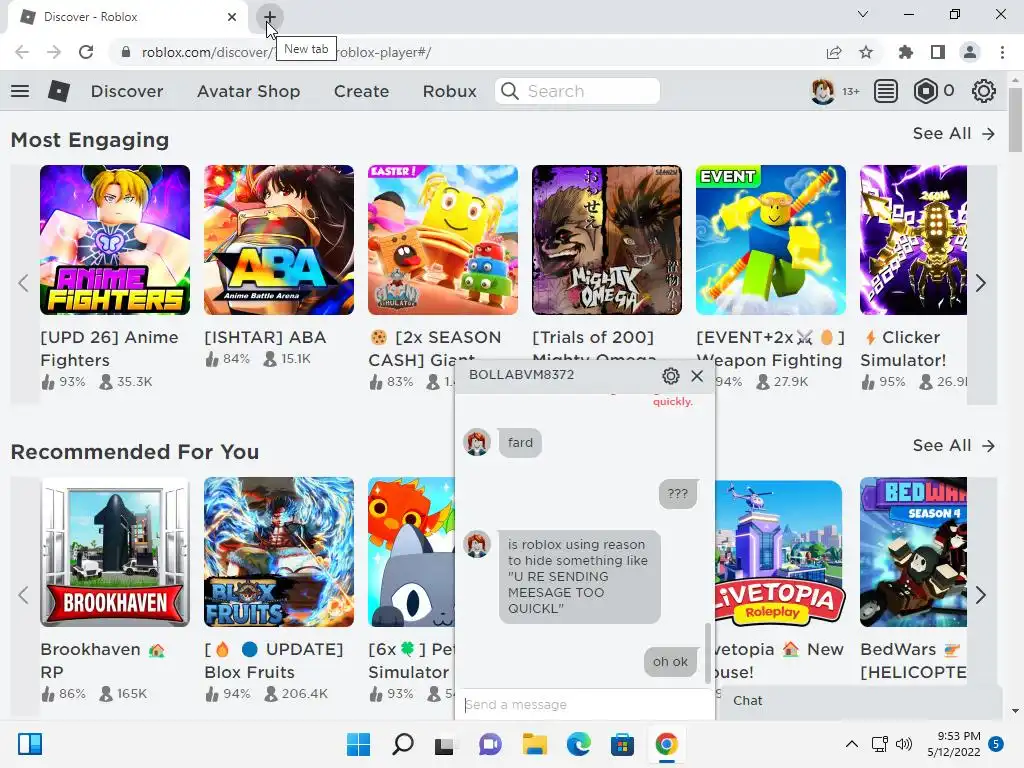The image size is (1024, 768).
Task: Open Brookhaven RP thumbnail
Action: pyautogui.click(x=115, y=552)
